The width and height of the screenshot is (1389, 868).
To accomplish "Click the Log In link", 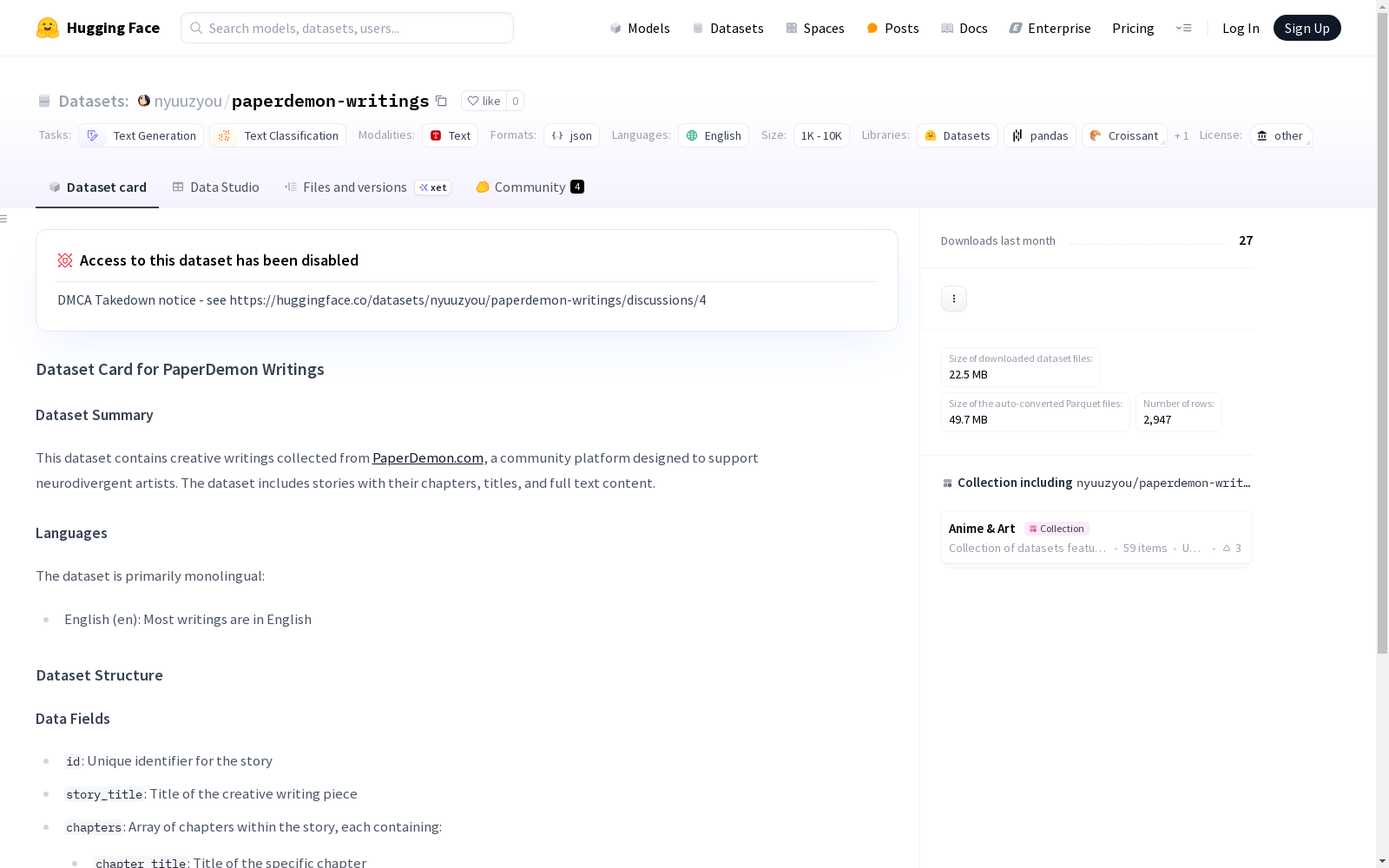I will (x=1241, y=28).
